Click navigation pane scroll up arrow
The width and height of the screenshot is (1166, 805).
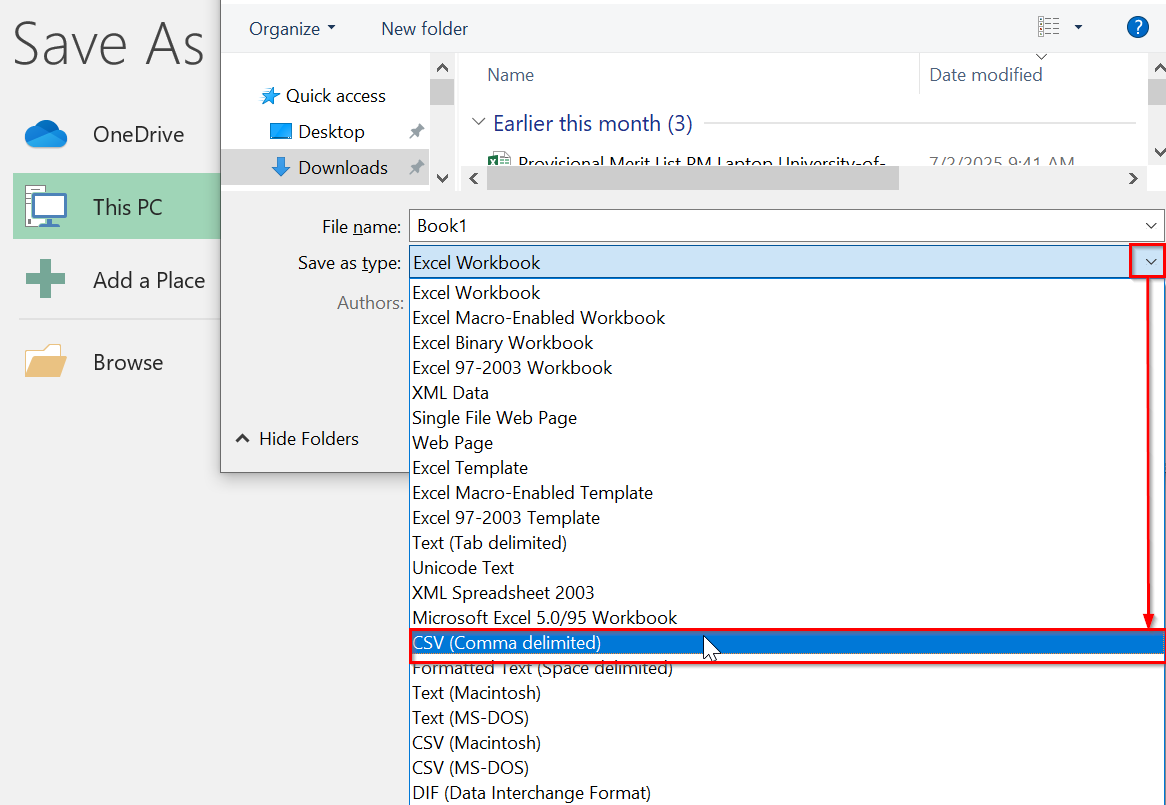pyautogui.click(x=442, y=68)
